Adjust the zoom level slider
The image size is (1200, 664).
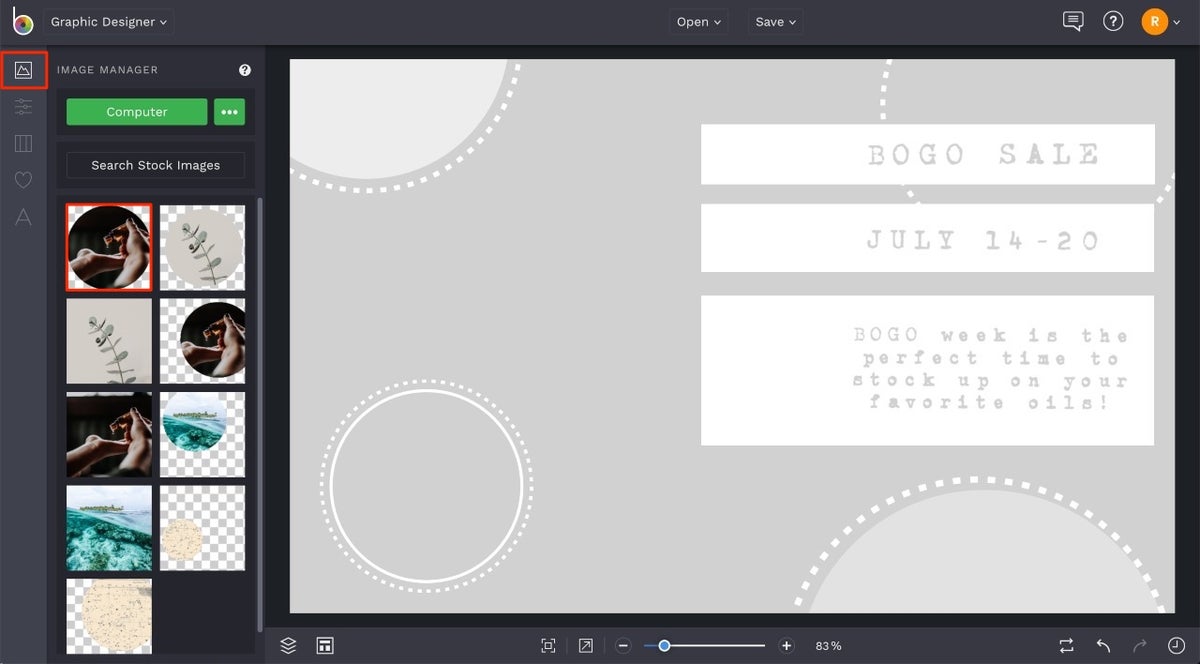coord(663,645)
